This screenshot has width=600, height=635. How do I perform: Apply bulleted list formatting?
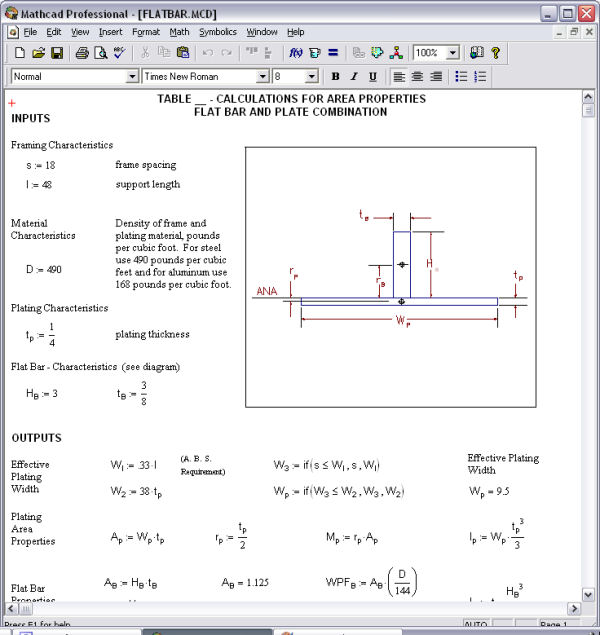(461, 77)
